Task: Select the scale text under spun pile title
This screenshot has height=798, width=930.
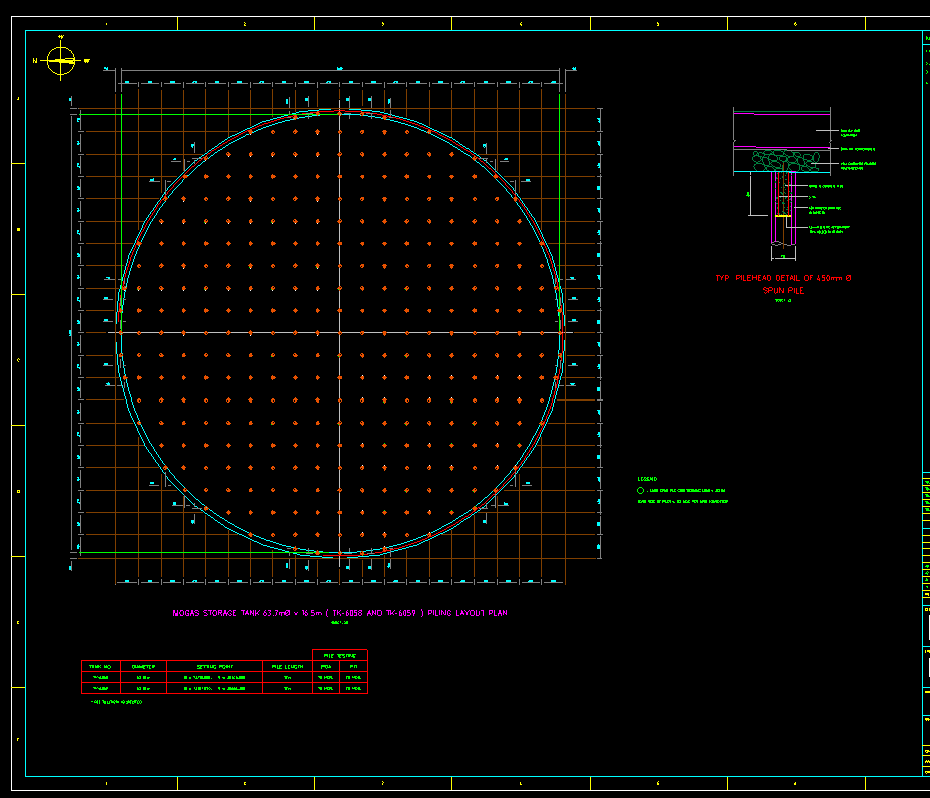Action: pos(782,300)
